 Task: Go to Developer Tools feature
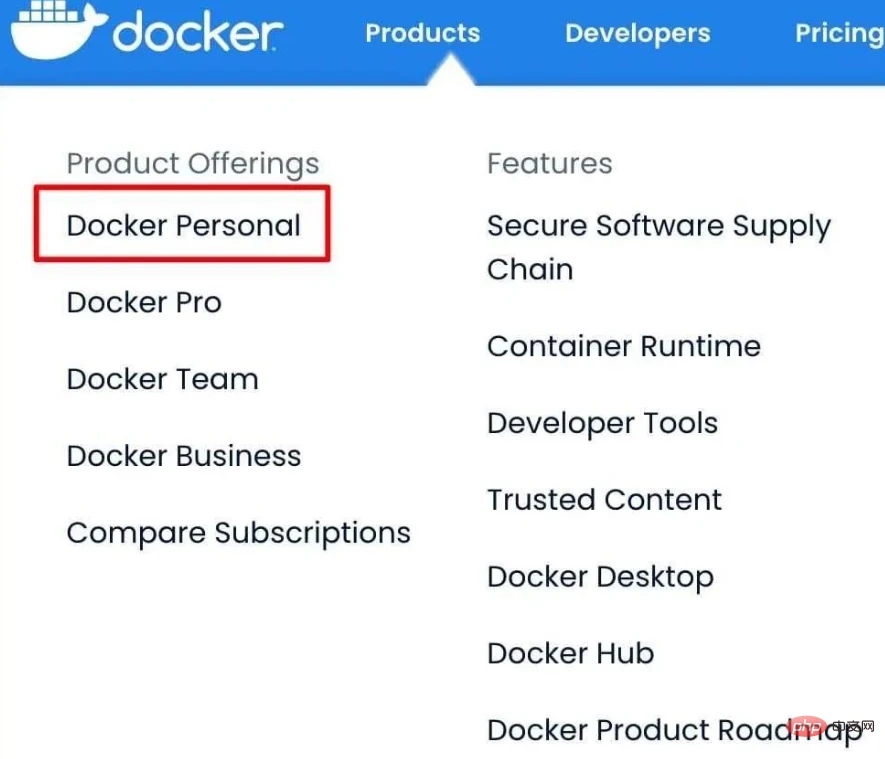pos(602,423)
